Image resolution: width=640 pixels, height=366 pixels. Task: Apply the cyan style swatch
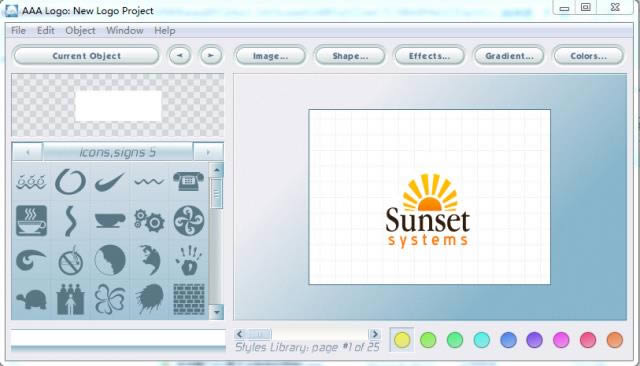pos(482,339)
